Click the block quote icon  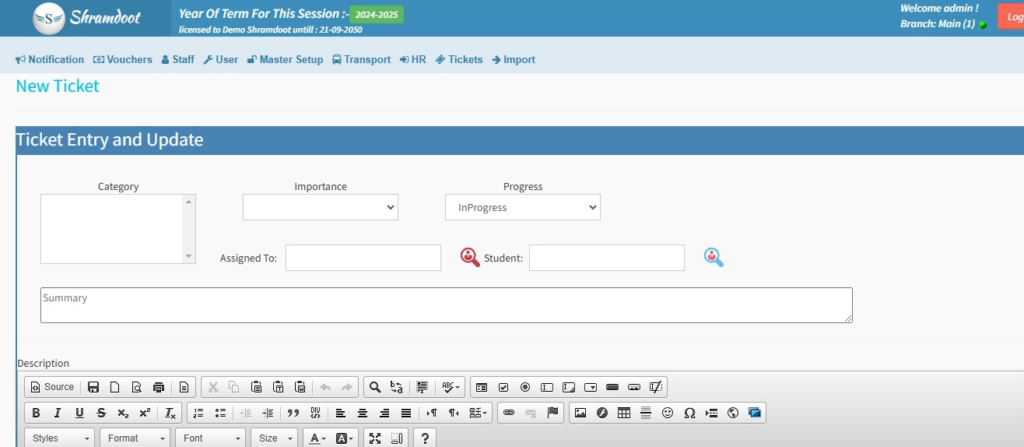coord(293,413)
